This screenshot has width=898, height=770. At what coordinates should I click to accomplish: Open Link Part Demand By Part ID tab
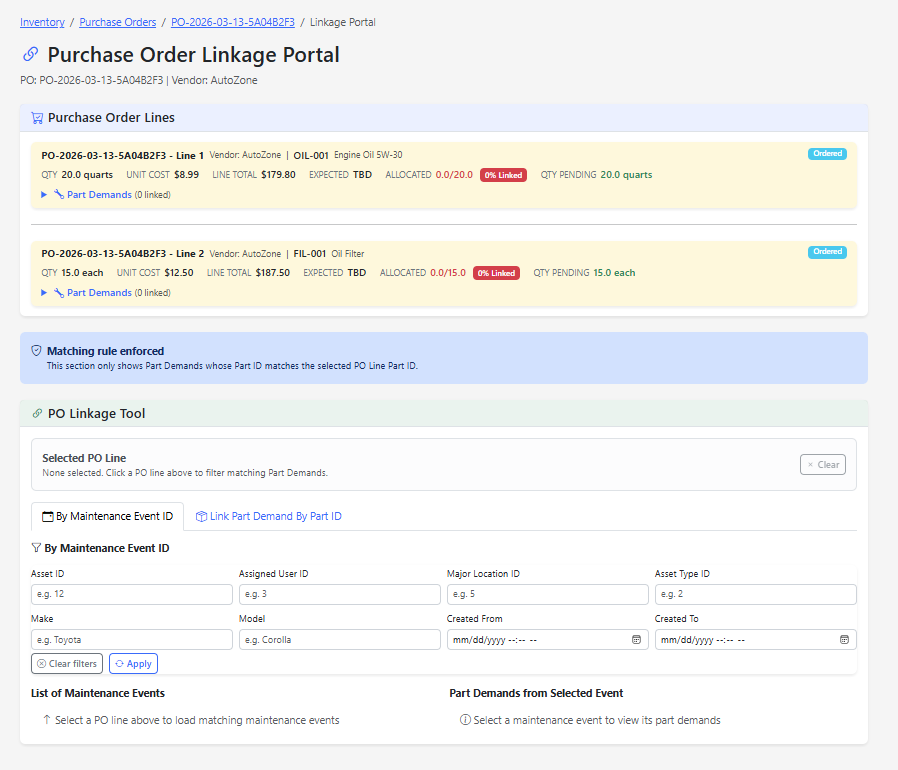(x=269, y=516)
